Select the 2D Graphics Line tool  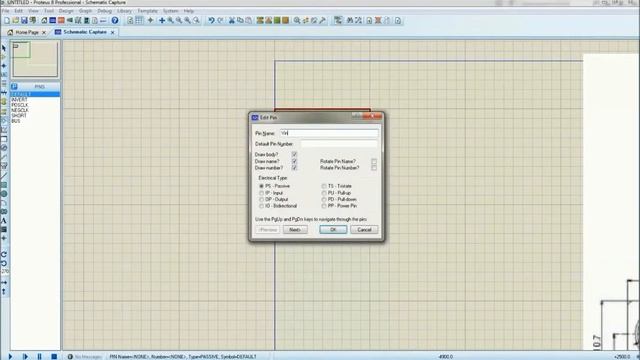4,176
